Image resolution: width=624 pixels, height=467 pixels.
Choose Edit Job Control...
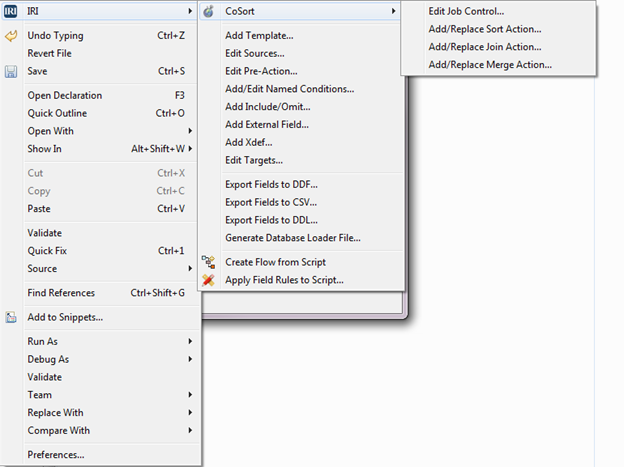tap(499, 12)
